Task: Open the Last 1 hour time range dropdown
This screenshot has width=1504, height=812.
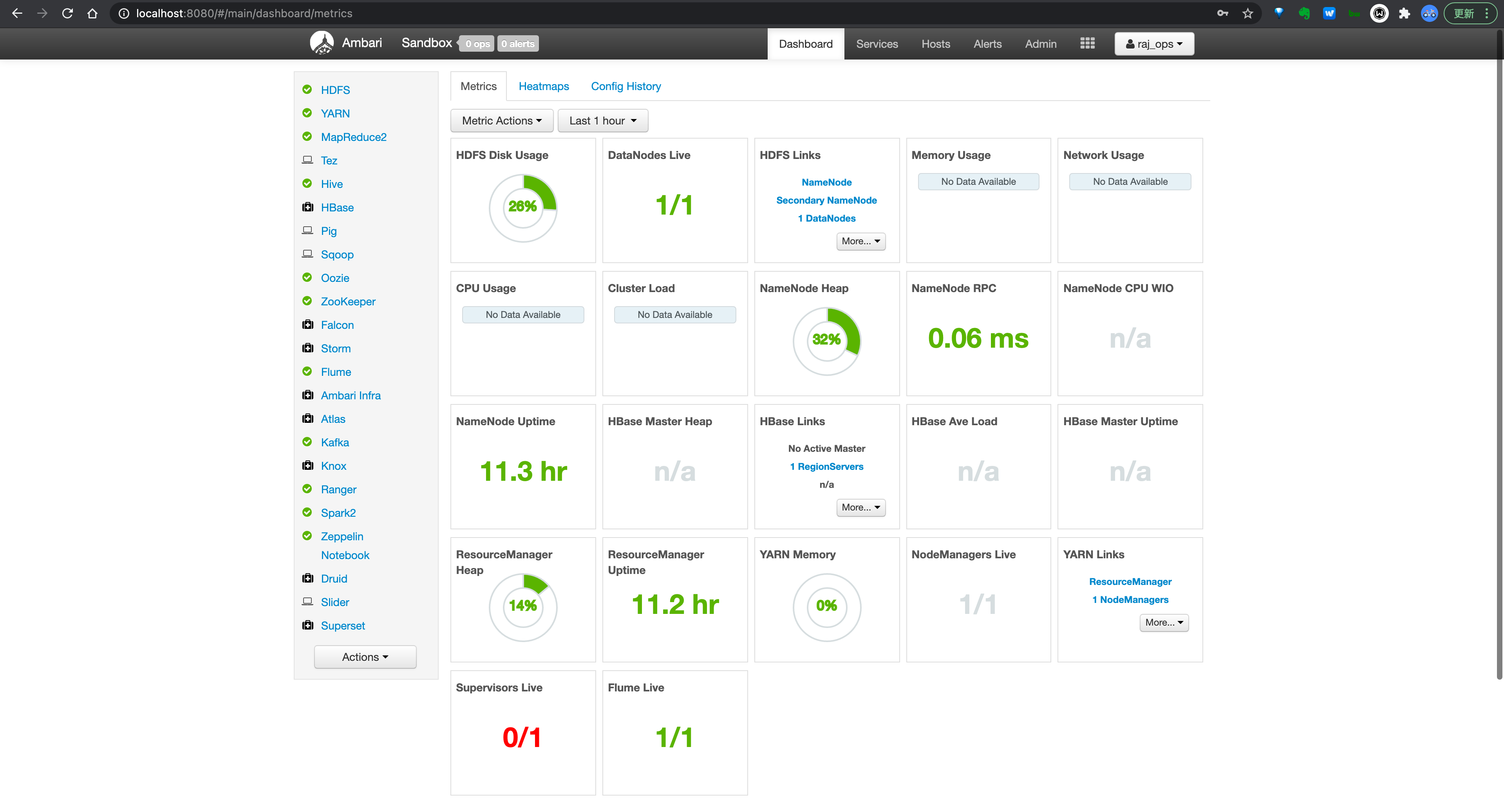Action: (602, 120)
